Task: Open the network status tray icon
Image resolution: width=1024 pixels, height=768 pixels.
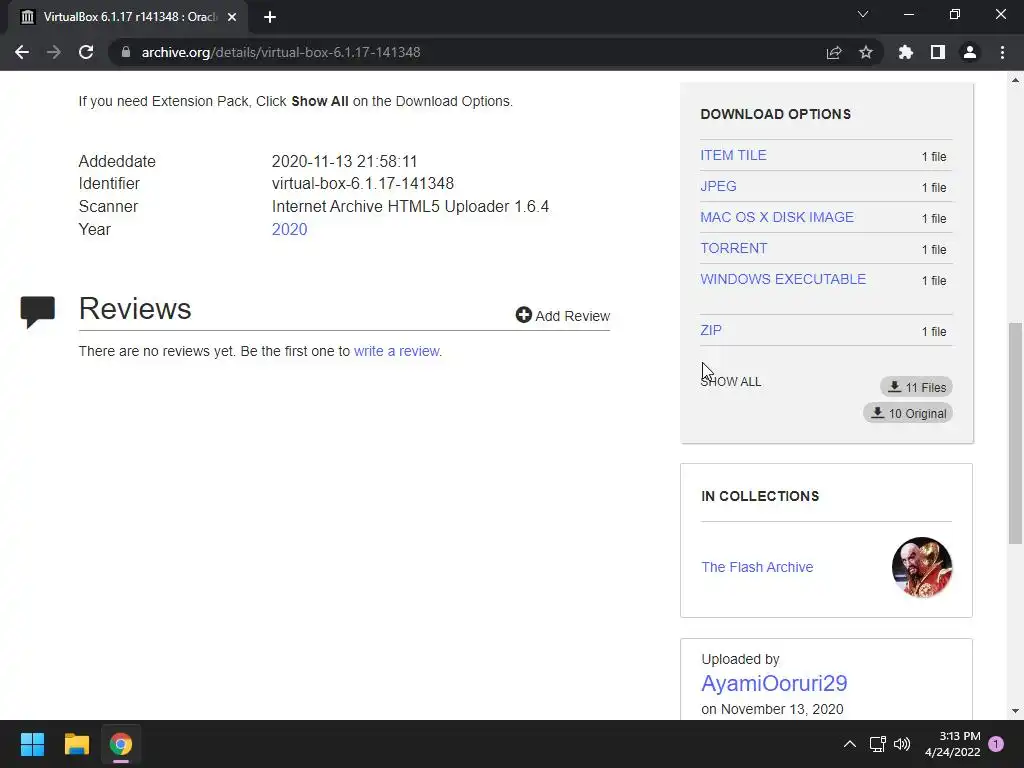Action: point(877,744)
